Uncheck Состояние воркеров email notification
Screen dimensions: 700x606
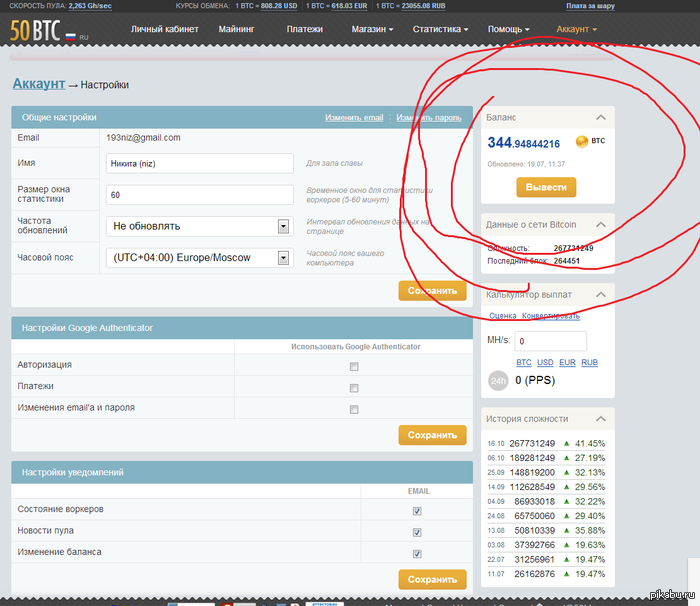[417, 511]
